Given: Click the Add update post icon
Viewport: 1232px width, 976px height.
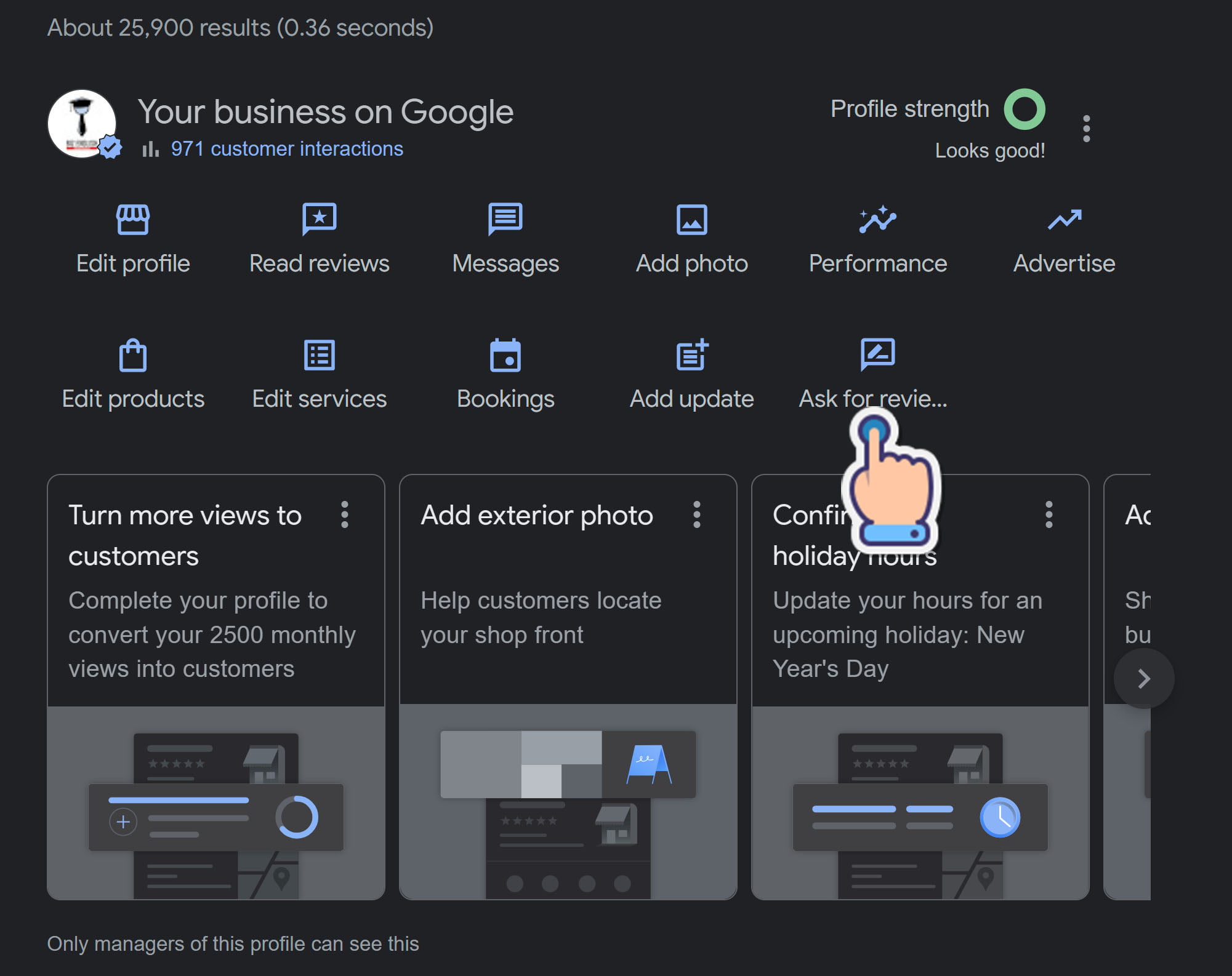Looking at the screenshot, I should [x=692, y=354].
